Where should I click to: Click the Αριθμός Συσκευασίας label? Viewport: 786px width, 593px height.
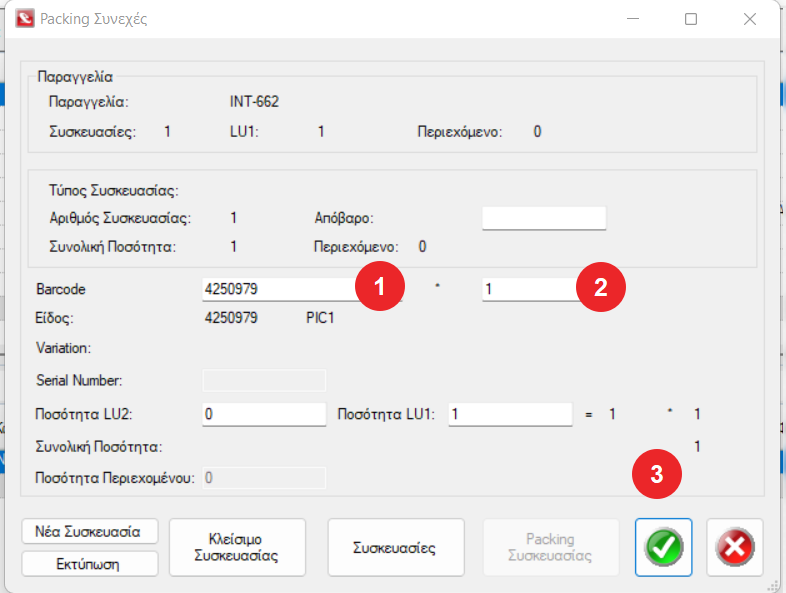120,218
